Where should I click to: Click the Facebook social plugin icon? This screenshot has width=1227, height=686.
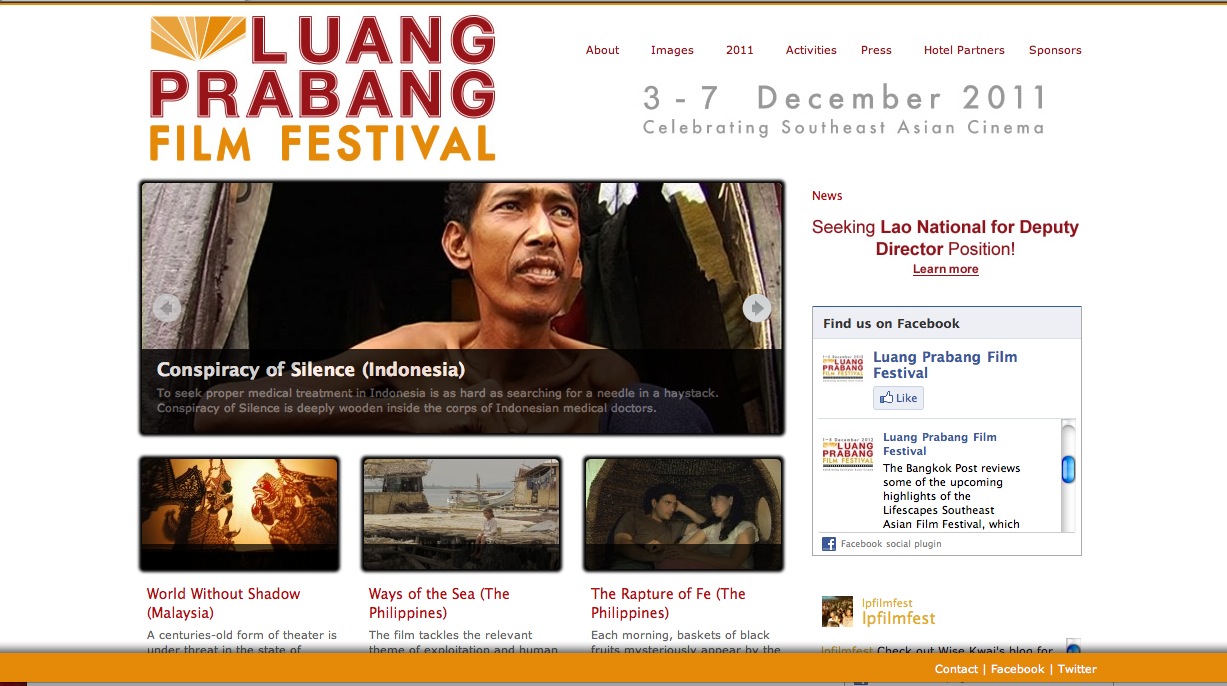click(x=829, y=544)
